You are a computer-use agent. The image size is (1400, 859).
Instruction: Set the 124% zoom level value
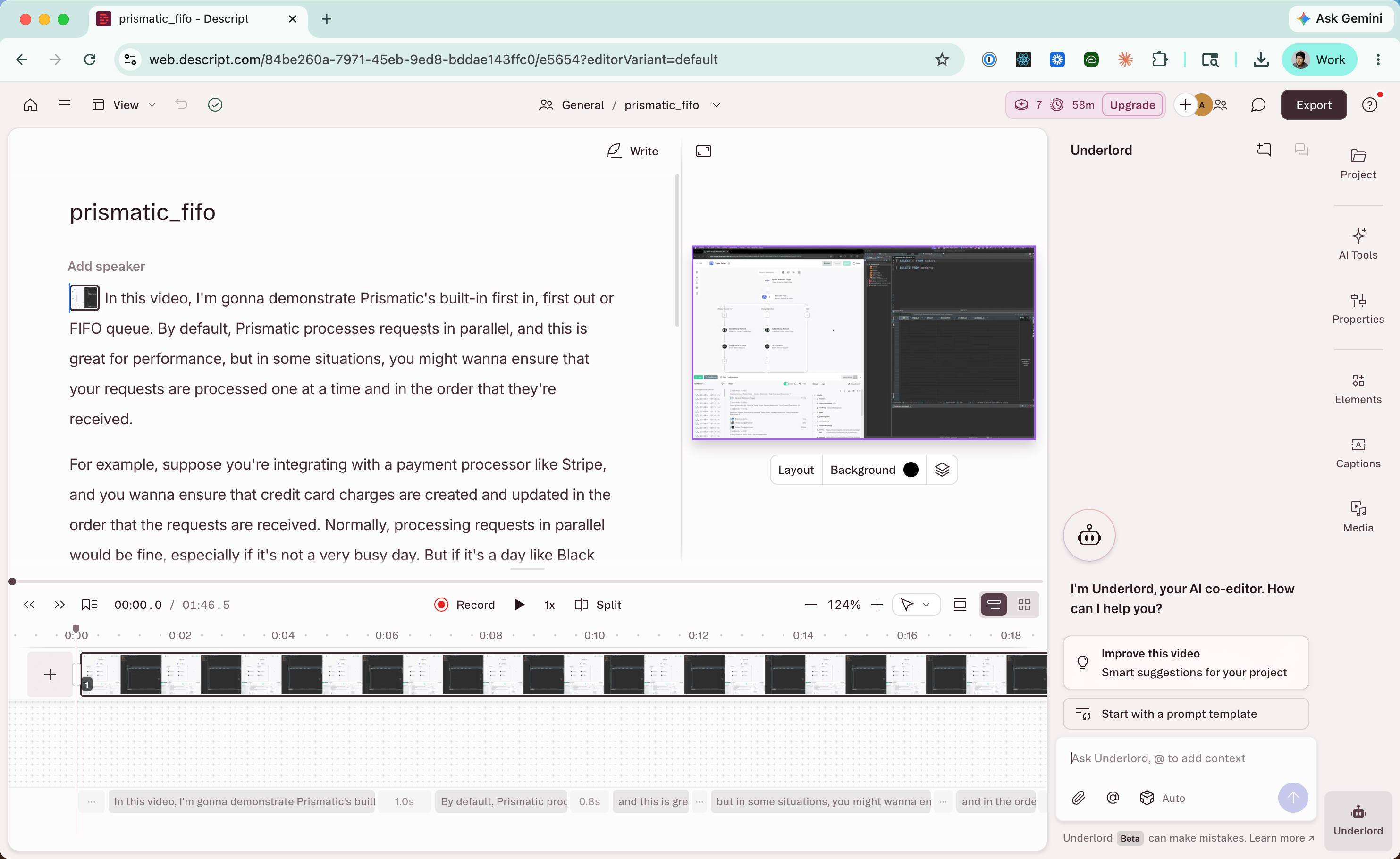(843, 605)
